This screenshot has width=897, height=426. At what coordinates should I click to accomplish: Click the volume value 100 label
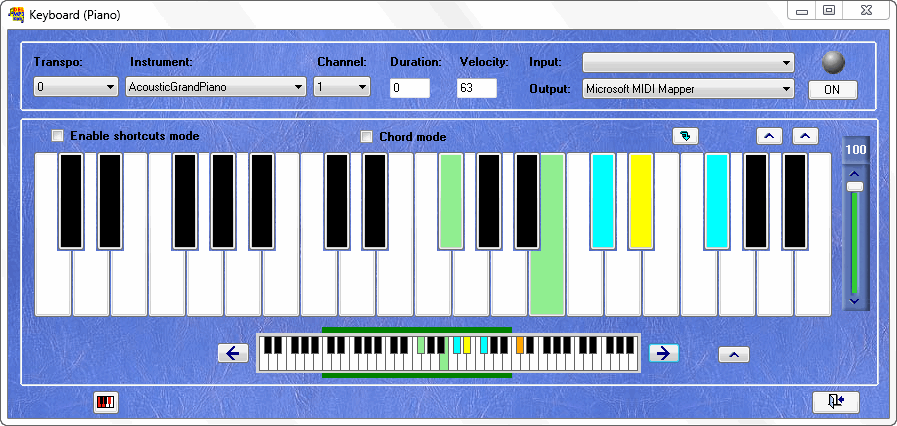[856, 150]
